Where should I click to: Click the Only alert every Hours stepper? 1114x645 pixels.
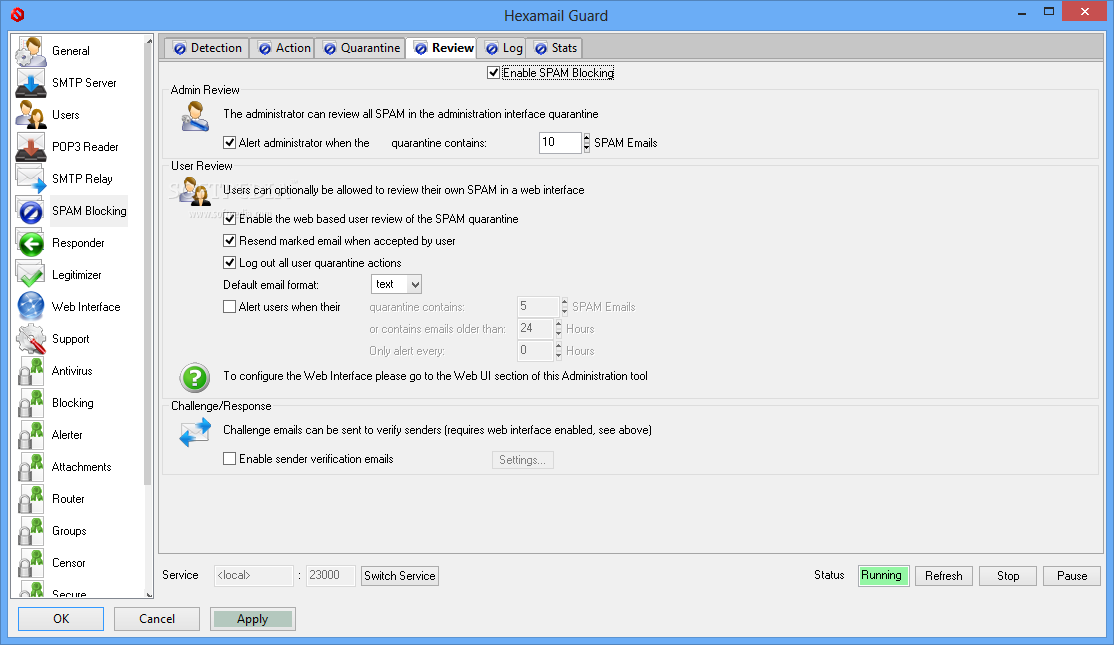click(x=558, y=351)
